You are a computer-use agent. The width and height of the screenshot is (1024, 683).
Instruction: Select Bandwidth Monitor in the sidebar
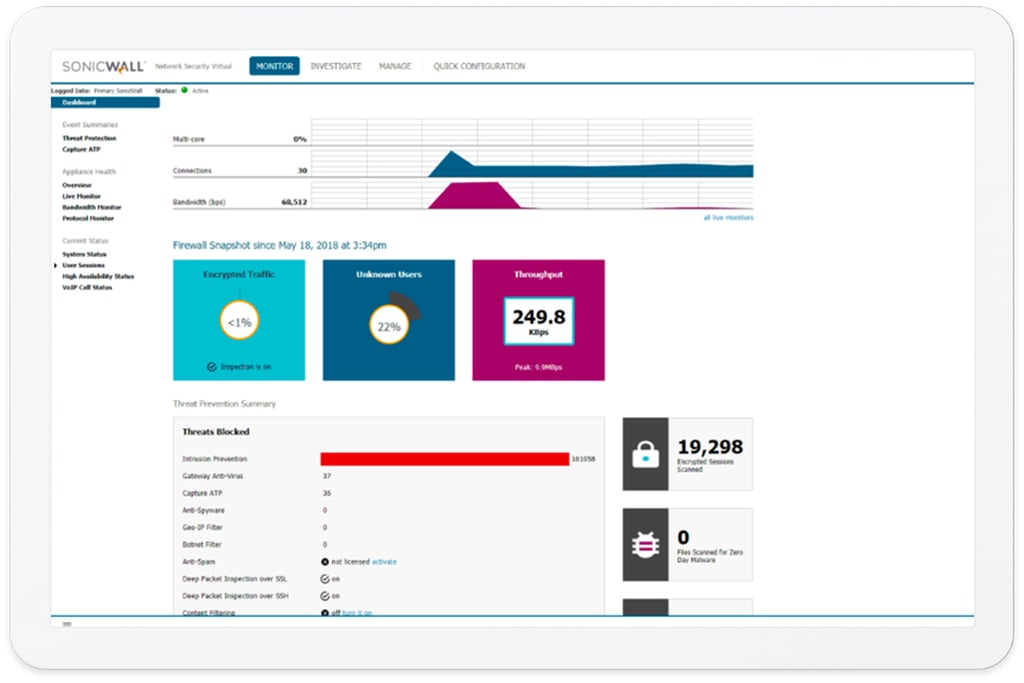[90, 207]
